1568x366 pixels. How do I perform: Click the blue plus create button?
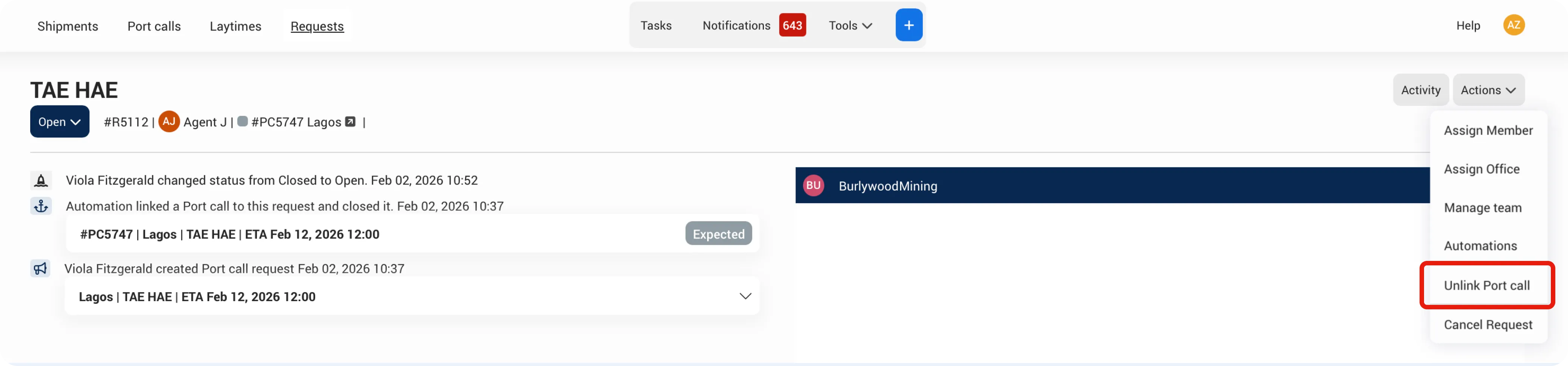point(908,25)
